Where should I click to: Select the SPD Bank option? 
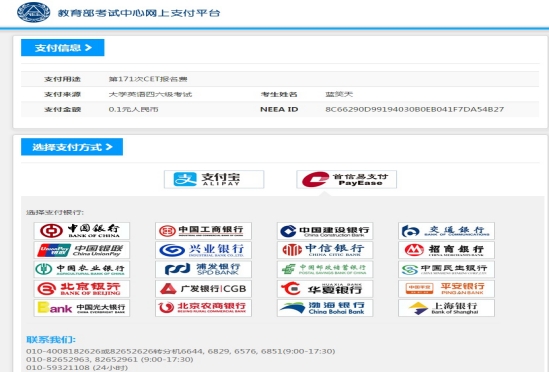pyautogui.click(x=203, y=269)
